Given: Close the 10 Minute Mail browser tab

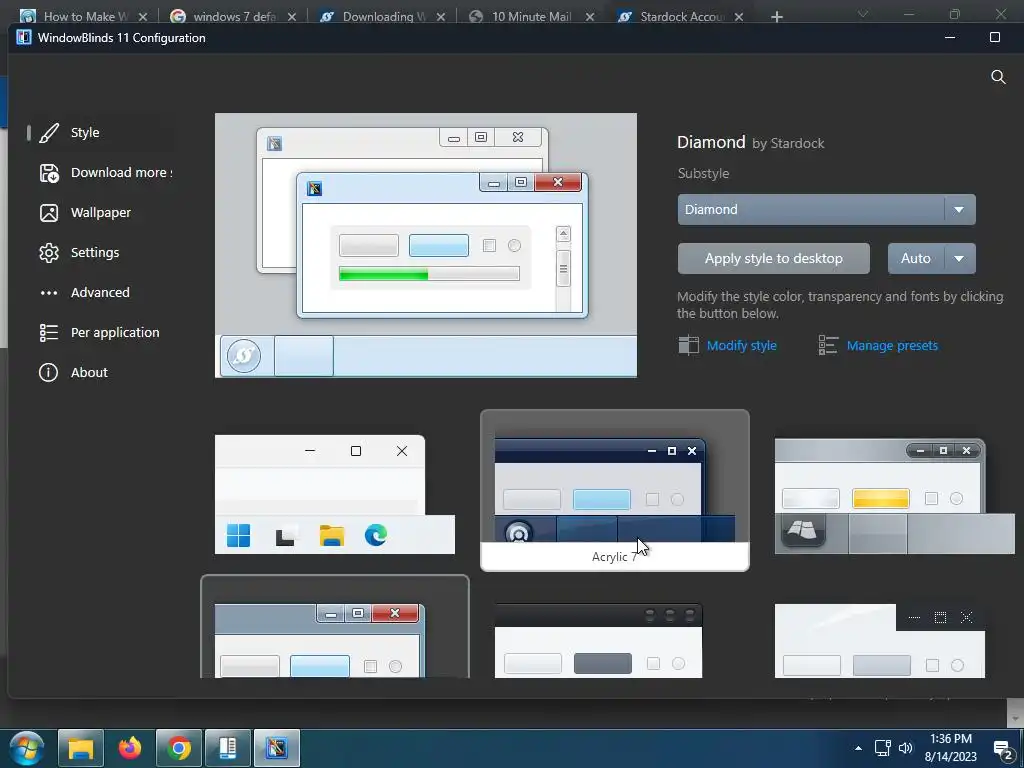Looking at the screenshot, I should (590, 17).
